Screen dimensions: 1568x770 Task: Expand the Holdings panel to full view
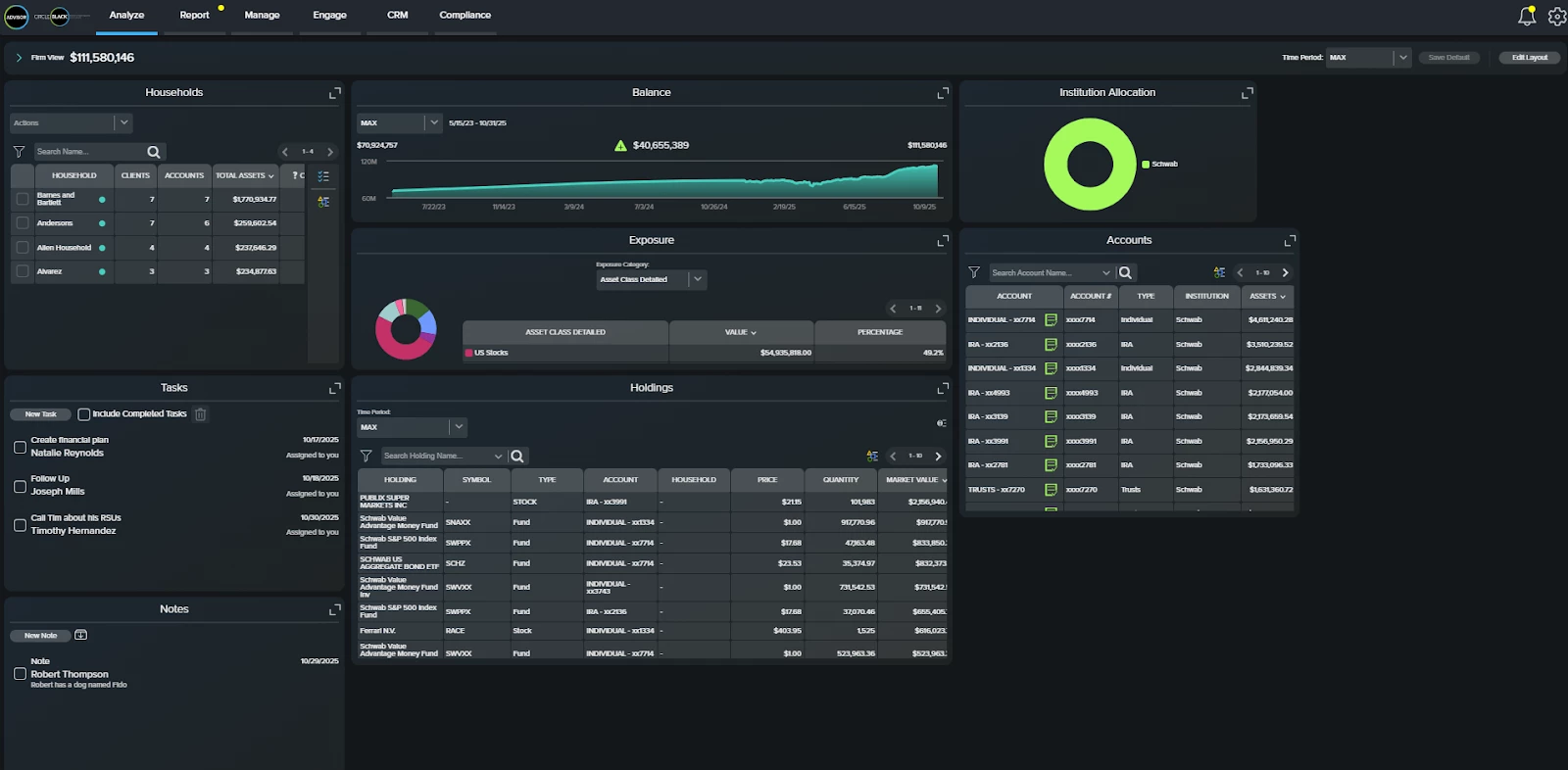pos(943,388)
